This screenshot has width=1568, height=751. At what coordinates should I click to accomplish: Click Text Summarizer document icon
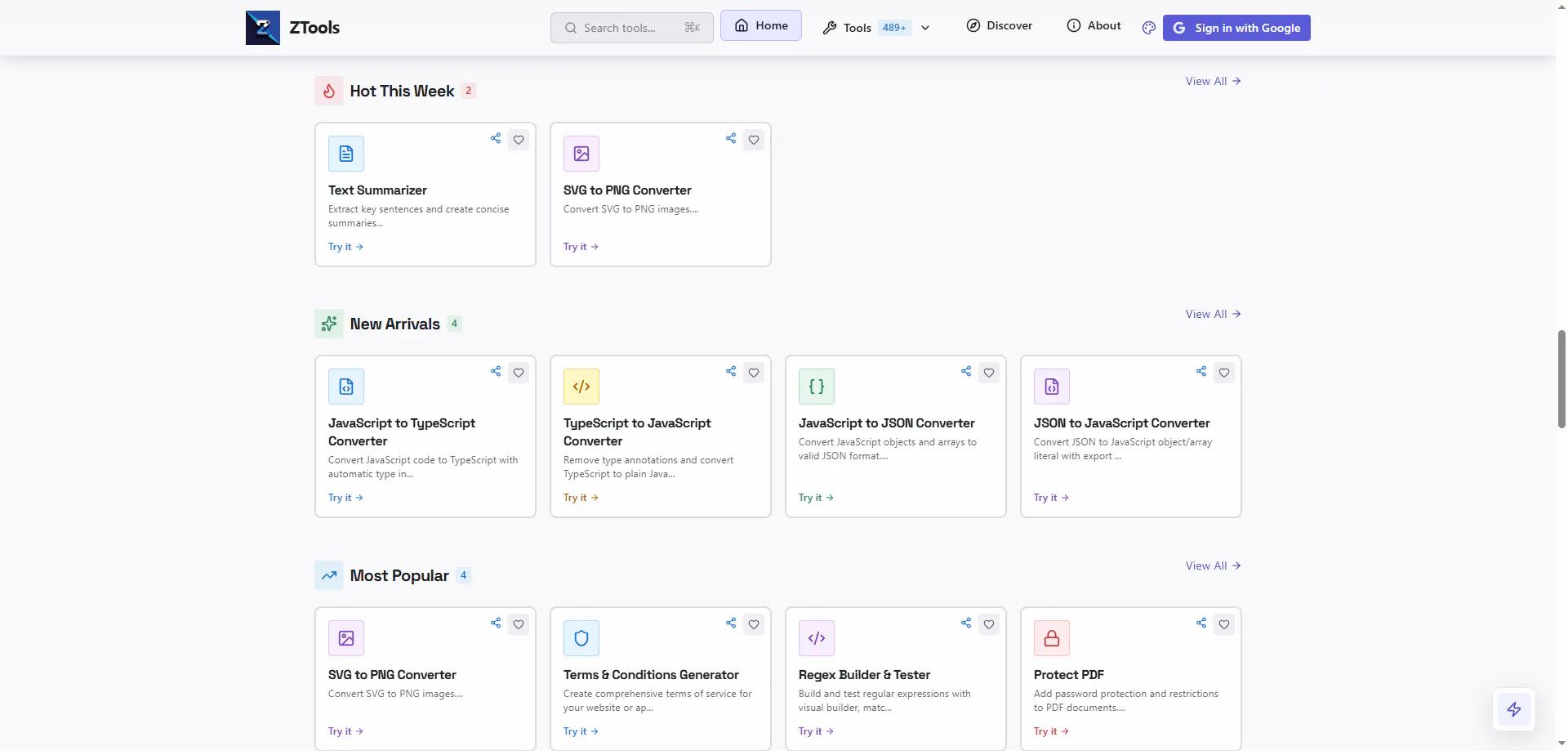tap(346, 154)
